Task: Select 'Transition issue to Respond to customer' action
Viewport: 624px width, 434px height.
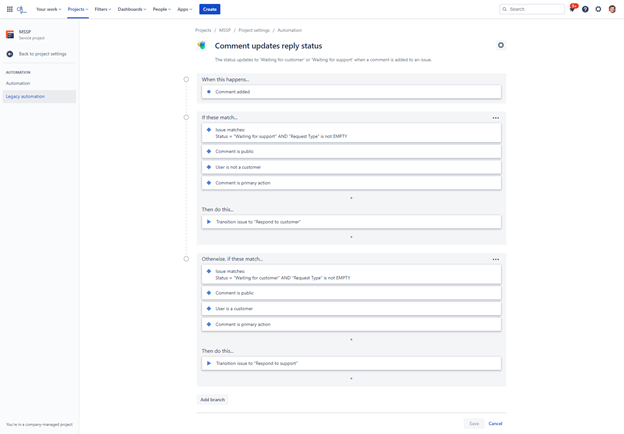Action: tap(351, 222)
